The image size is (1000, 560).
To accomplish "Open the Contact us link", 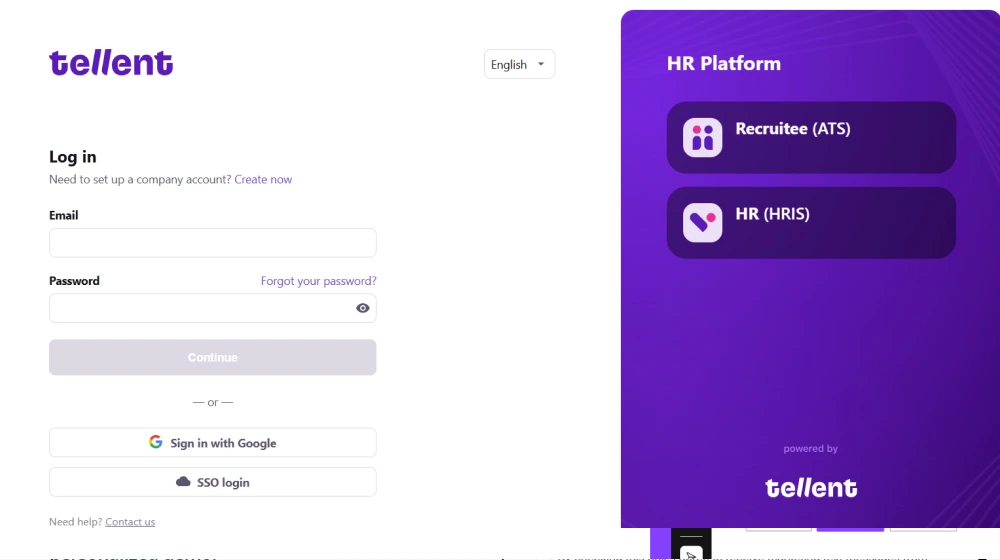I will [130, 522].
